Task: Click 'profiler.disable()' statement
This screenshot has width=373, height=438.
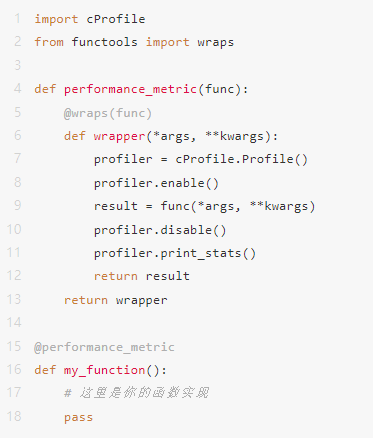Action: pos(160,230)
